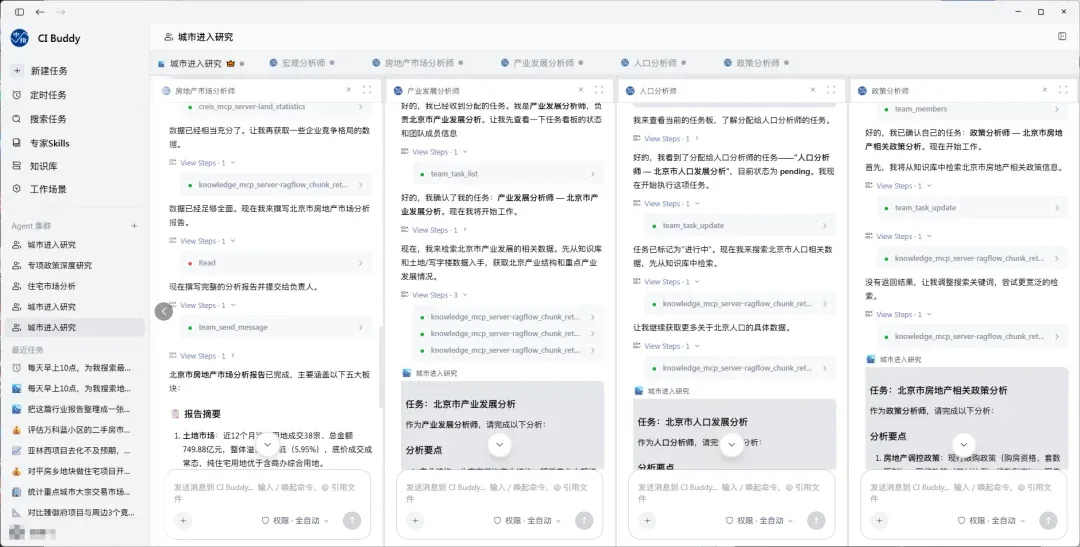Expand the team_task_list step

pos(508,174)
